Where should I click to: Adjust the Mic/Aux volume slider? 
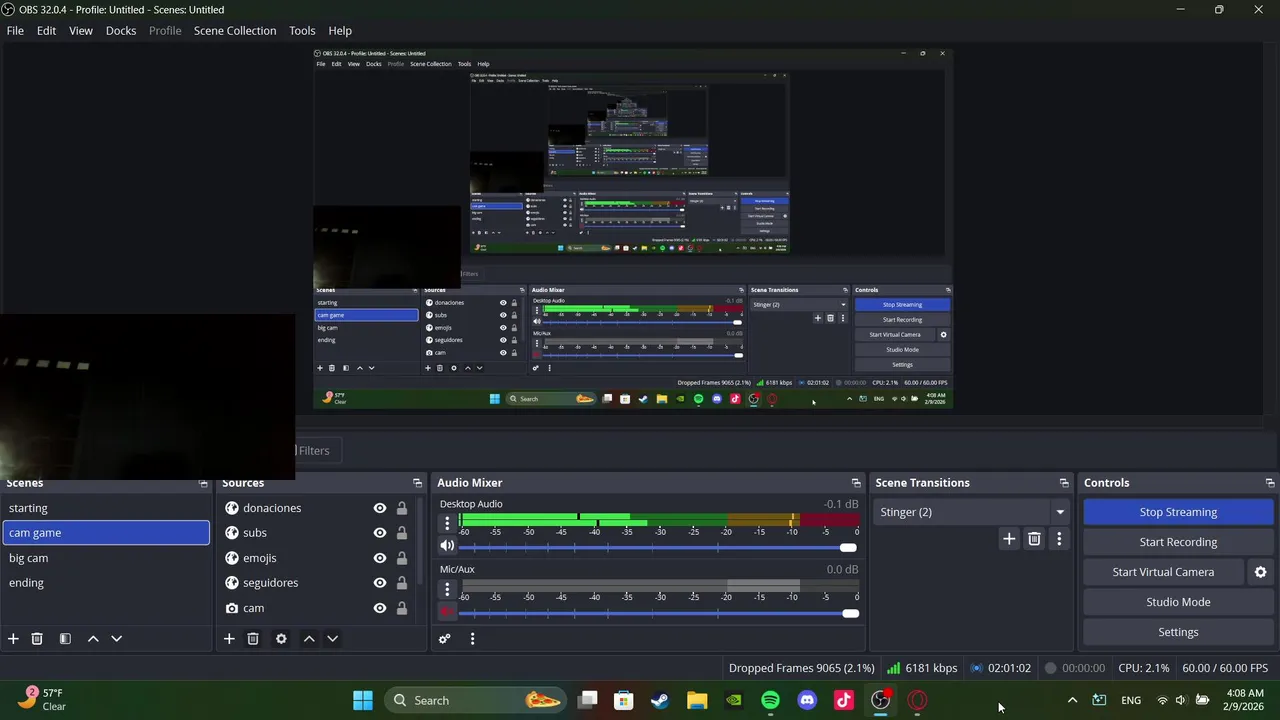(x=658, y=613)
